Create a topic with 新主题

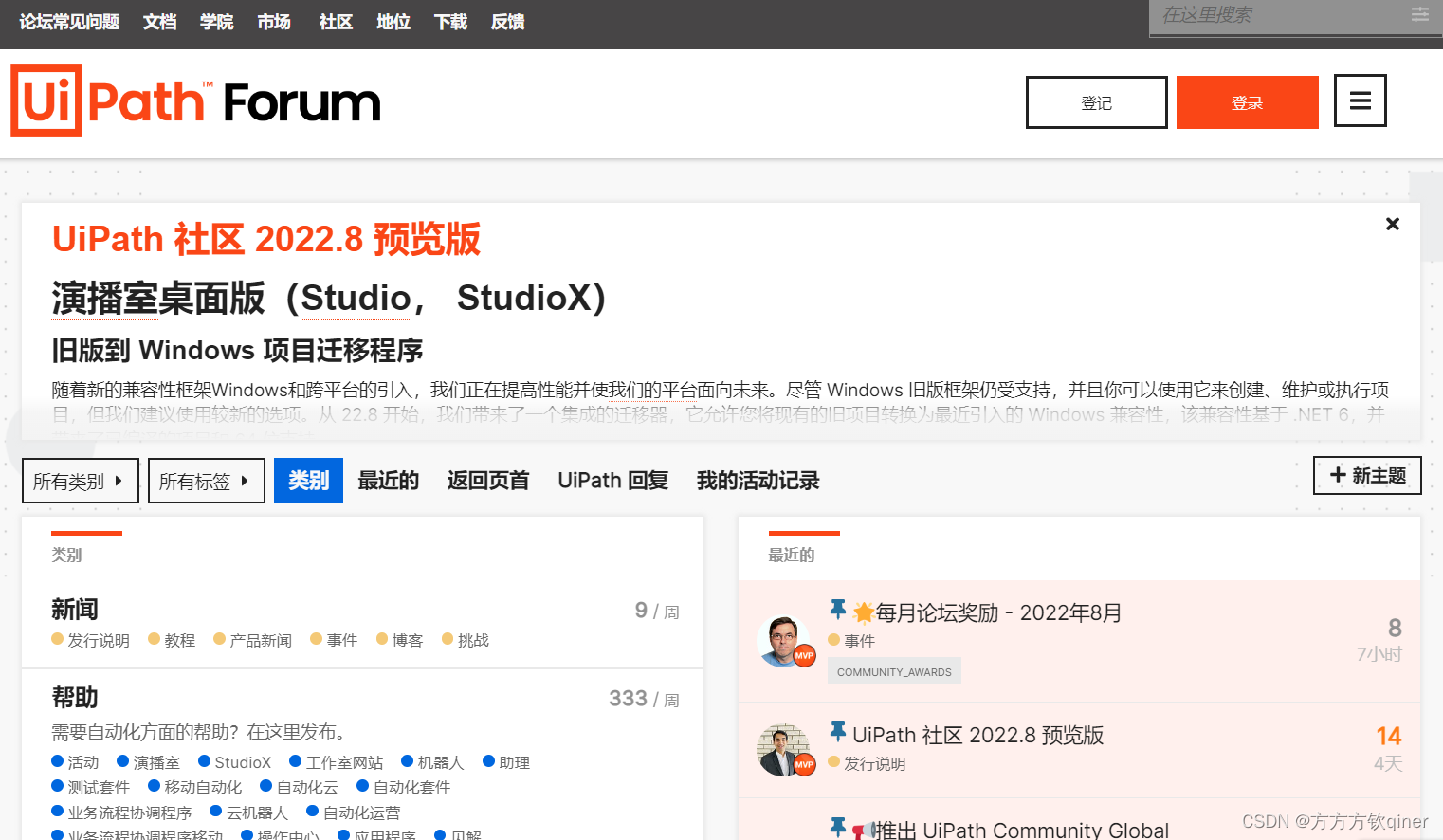coord(1367,475)
